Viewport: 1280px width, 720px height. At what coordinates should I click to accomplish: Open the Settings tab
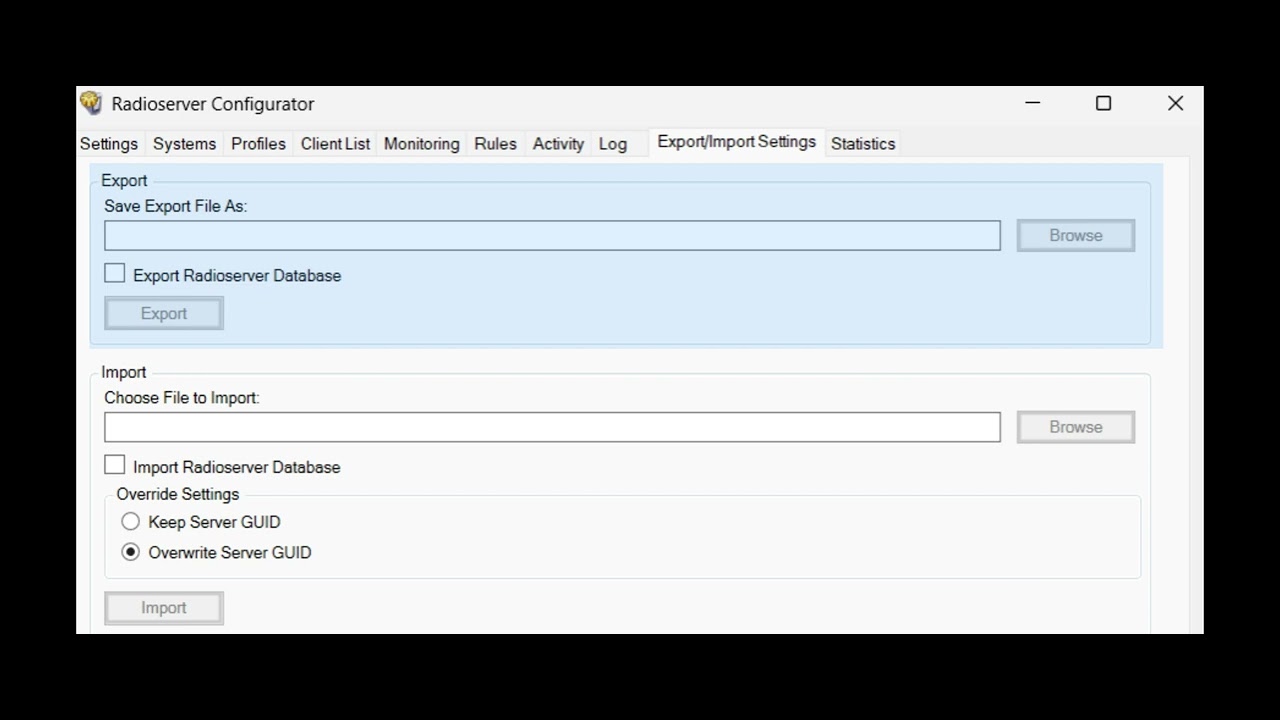pos(109,144)
